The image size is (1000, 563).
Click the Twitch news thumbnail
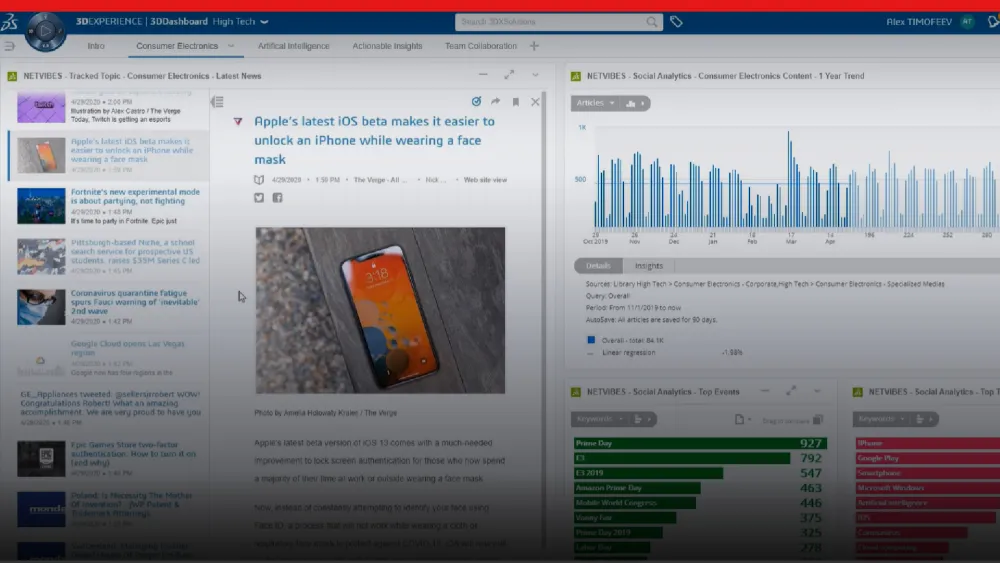click(x=41, y=108)
